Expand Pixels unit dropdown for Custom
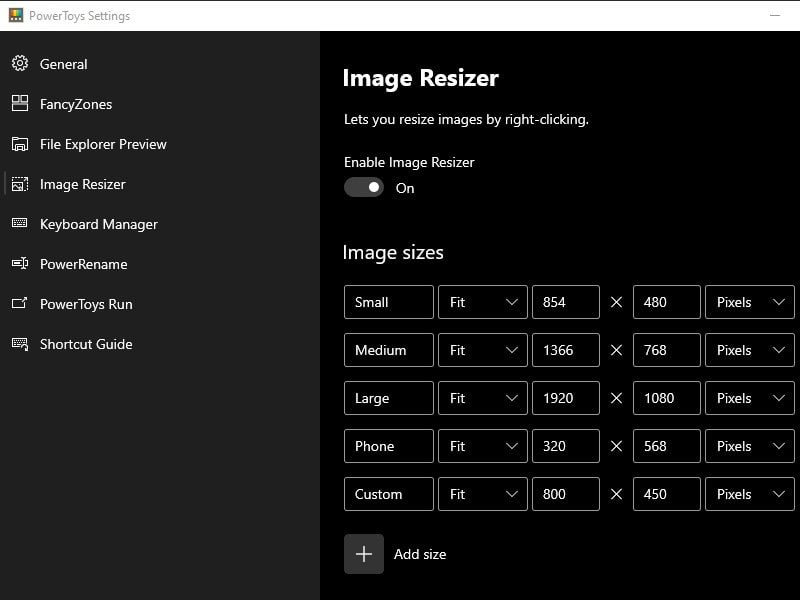Viewport: 800px width, 600px height. tap(750, 494)
